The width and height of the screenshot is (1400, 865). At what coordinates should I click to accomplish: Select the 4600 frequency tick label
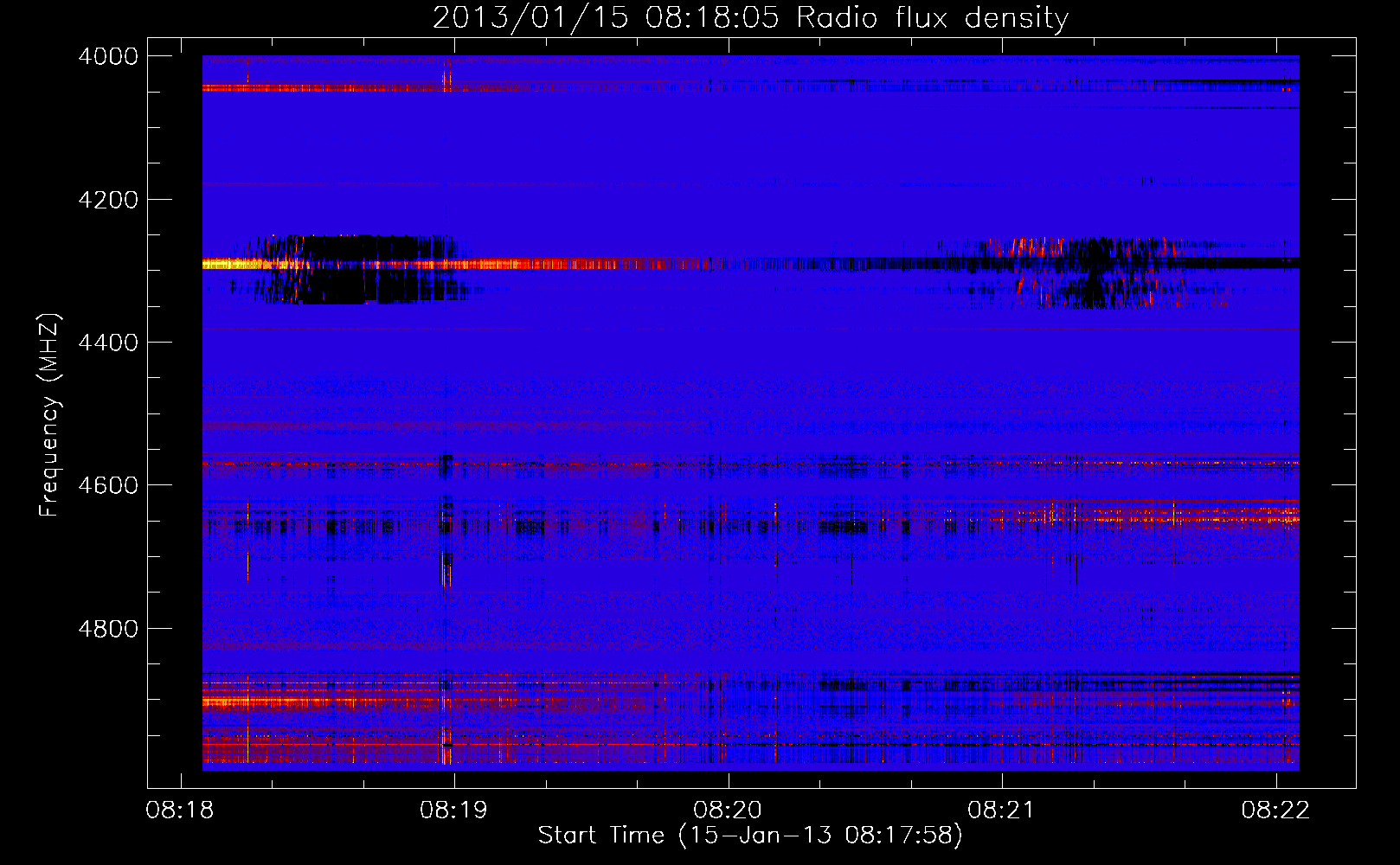pos(108,485)
